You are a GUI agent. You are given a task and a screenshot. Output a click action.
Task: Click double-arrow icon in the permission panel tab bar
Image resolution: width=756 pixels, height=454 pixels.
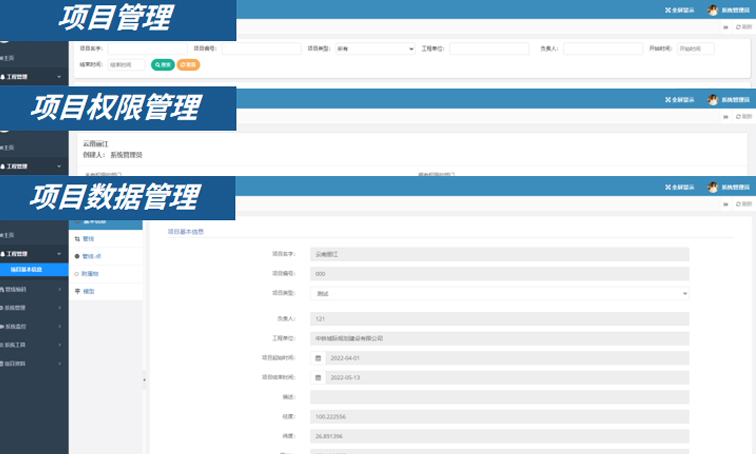(x=726, y=117)
